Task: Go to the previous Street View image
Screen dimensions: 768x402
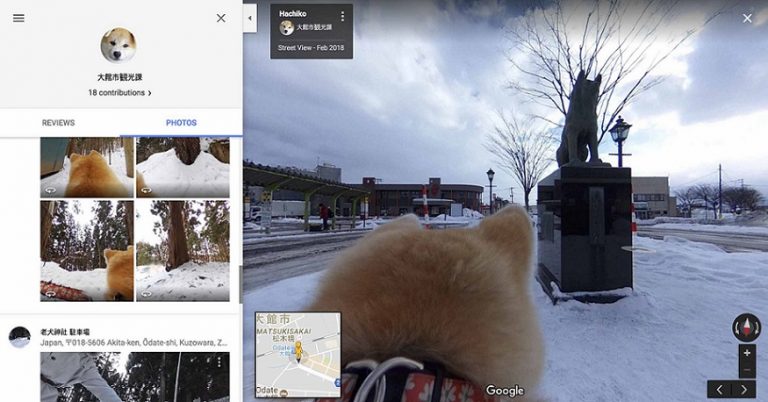Action: click(x=720, y=389)
